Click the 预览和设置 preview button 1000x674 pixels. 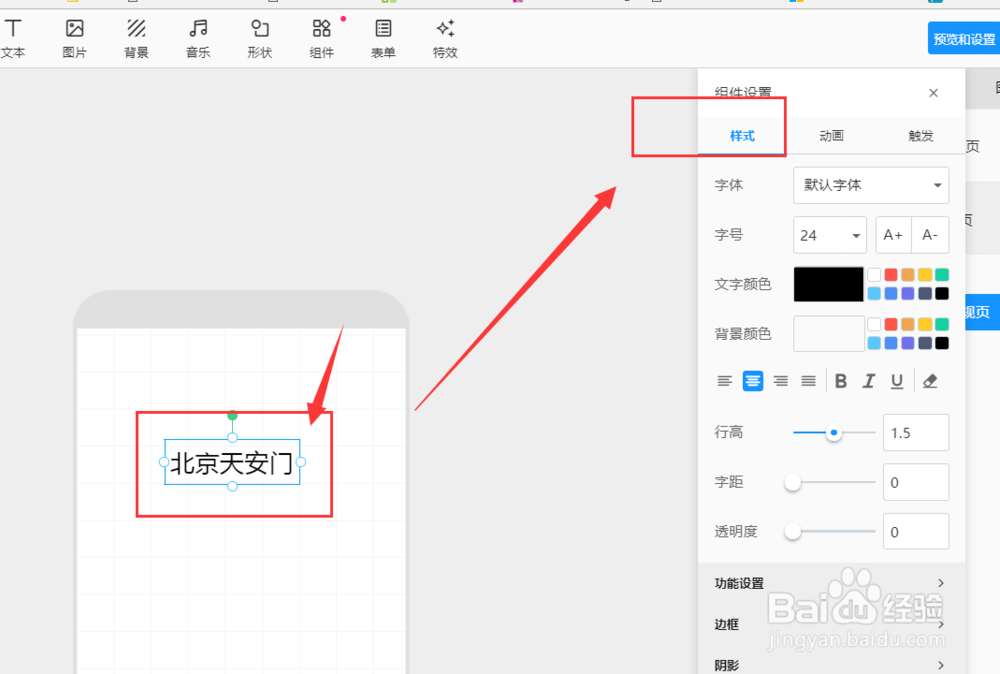[x=964, y=37]
